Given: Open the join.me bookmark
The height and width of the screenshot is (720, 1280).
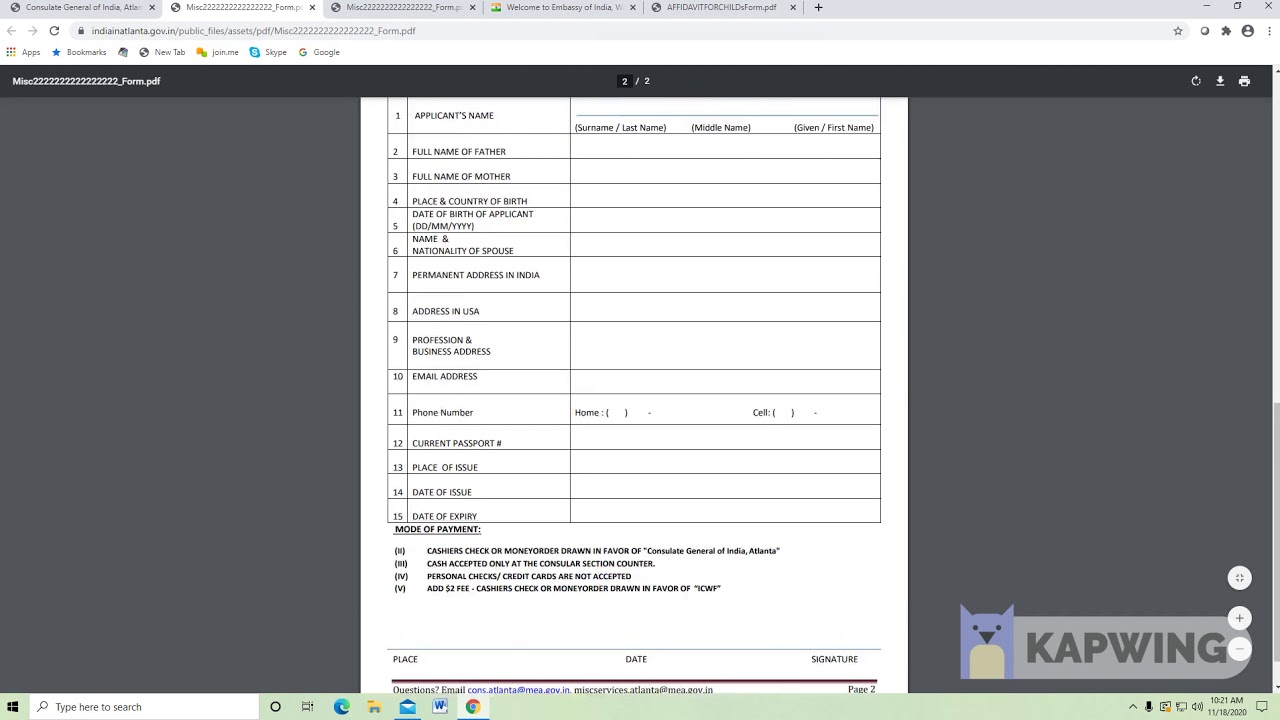Looking at the screenshot, I should 218,52.
